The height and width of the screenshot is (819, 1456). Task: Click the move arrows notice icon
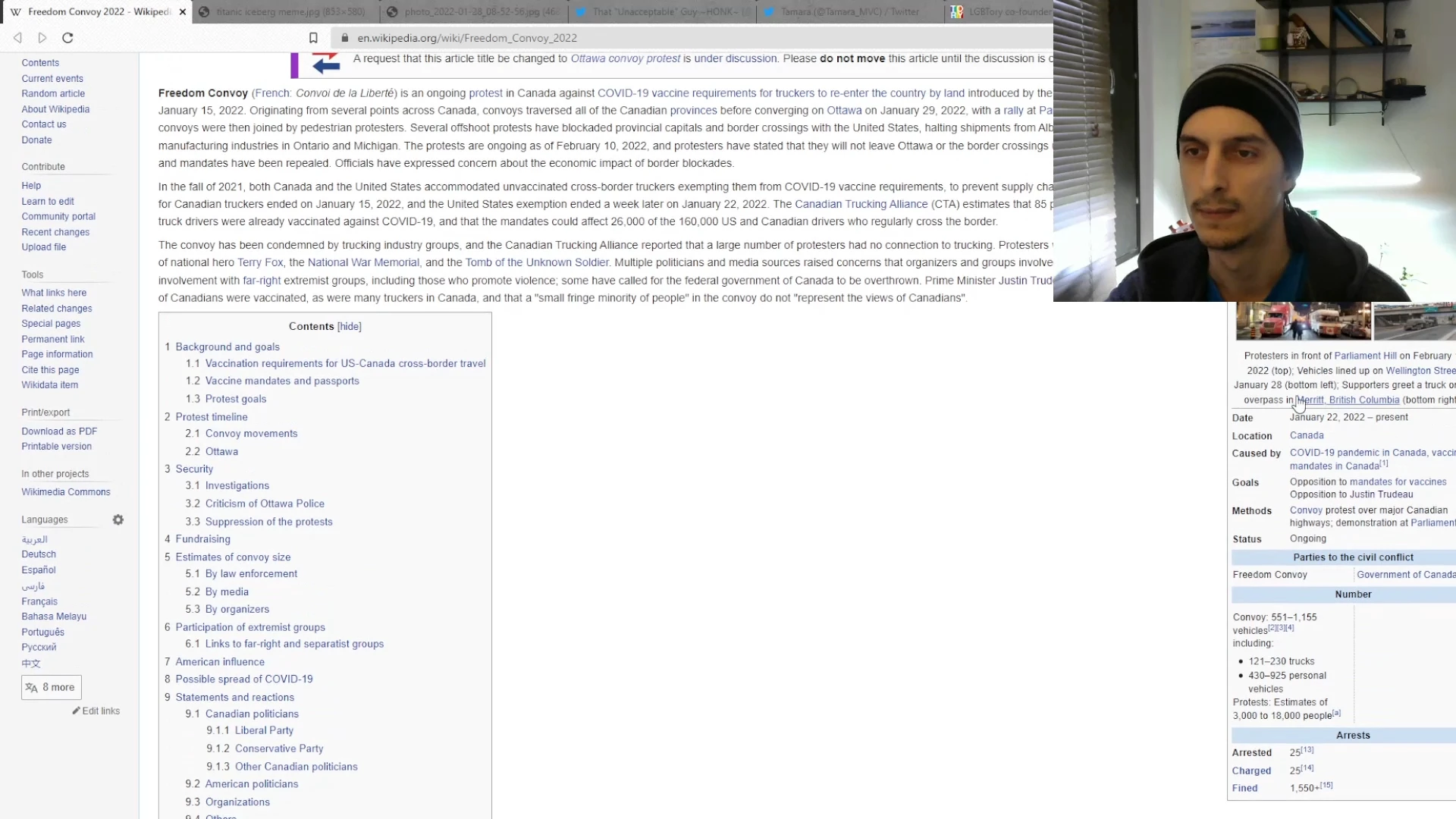pyautogui.click(x=326, y=64)
